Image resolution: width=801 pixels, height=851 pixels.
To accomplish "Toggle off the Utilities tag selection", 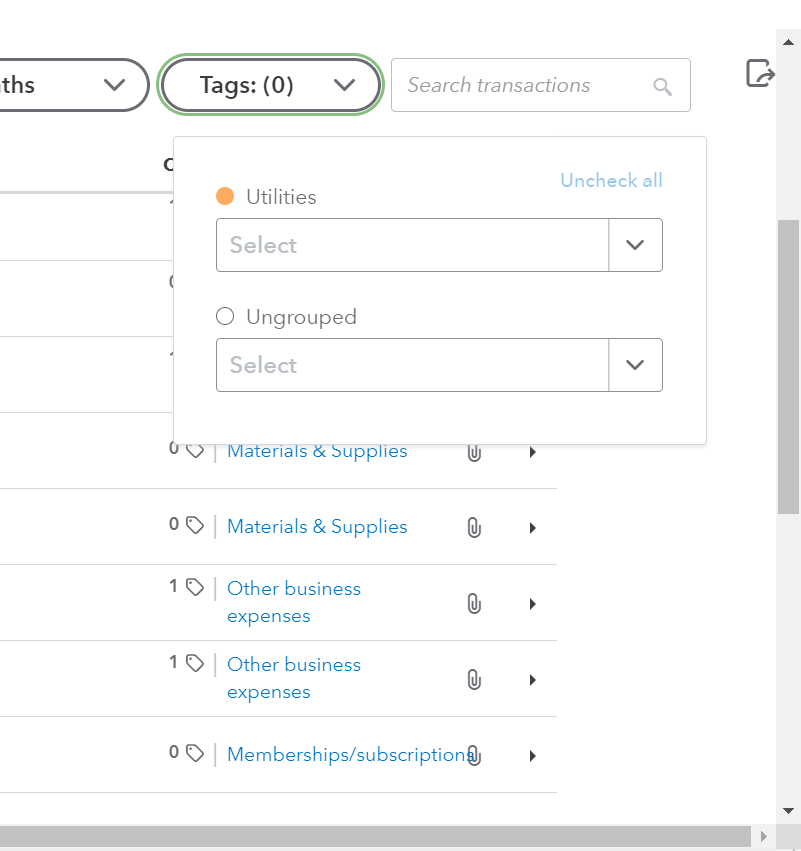I will pos(224,196).
